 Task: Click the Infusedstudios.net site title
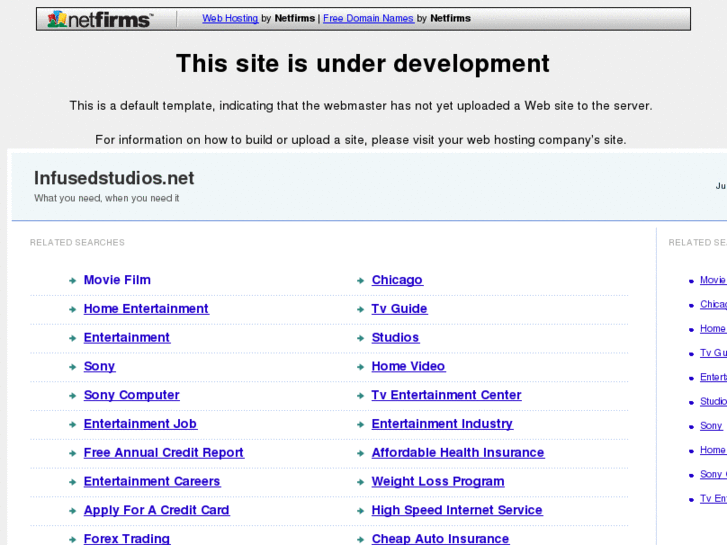click(x=114, y=178)
